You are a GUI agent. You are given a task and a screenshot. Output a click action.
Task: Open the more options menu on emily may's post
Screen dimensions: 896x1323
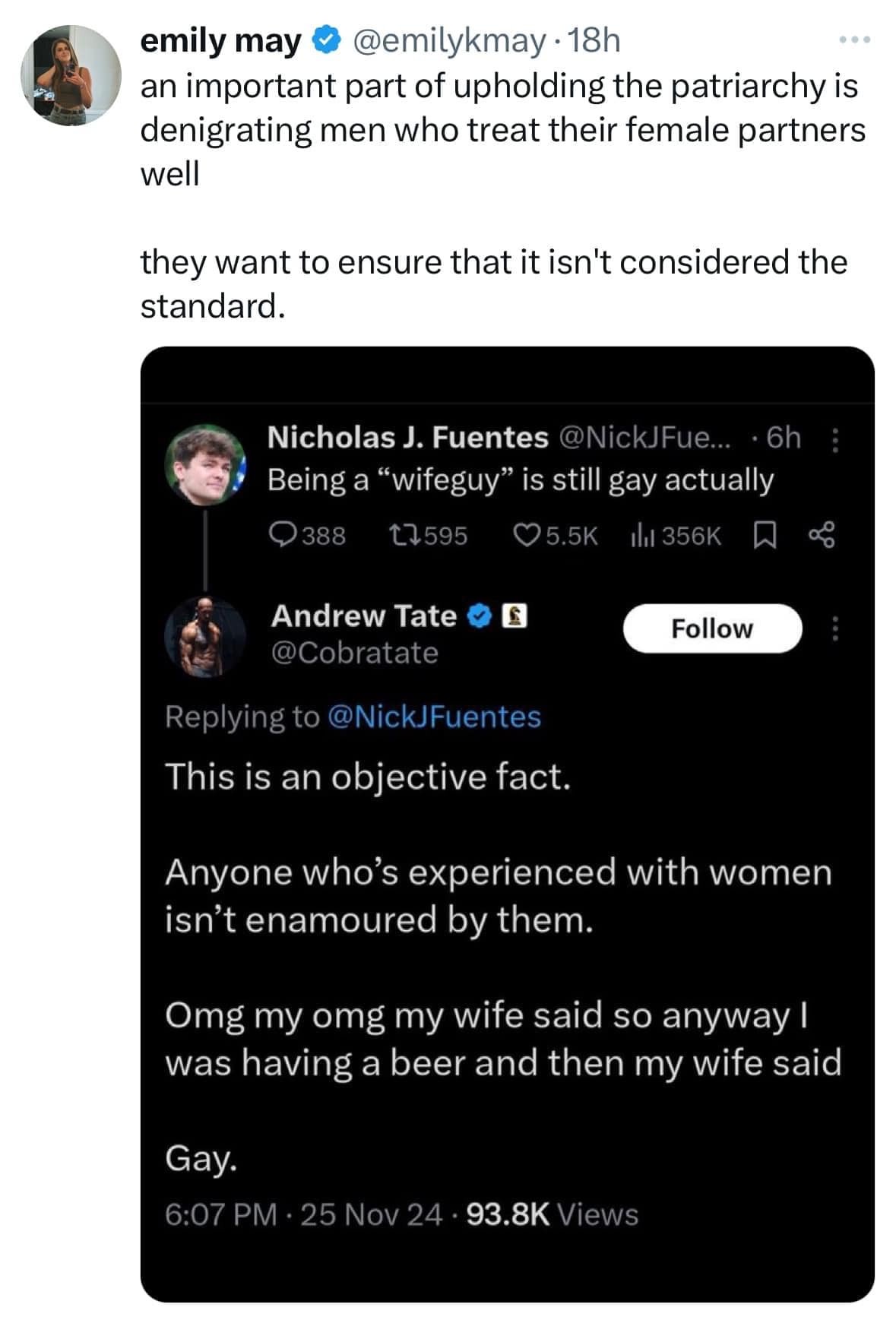tap(854, 39)
